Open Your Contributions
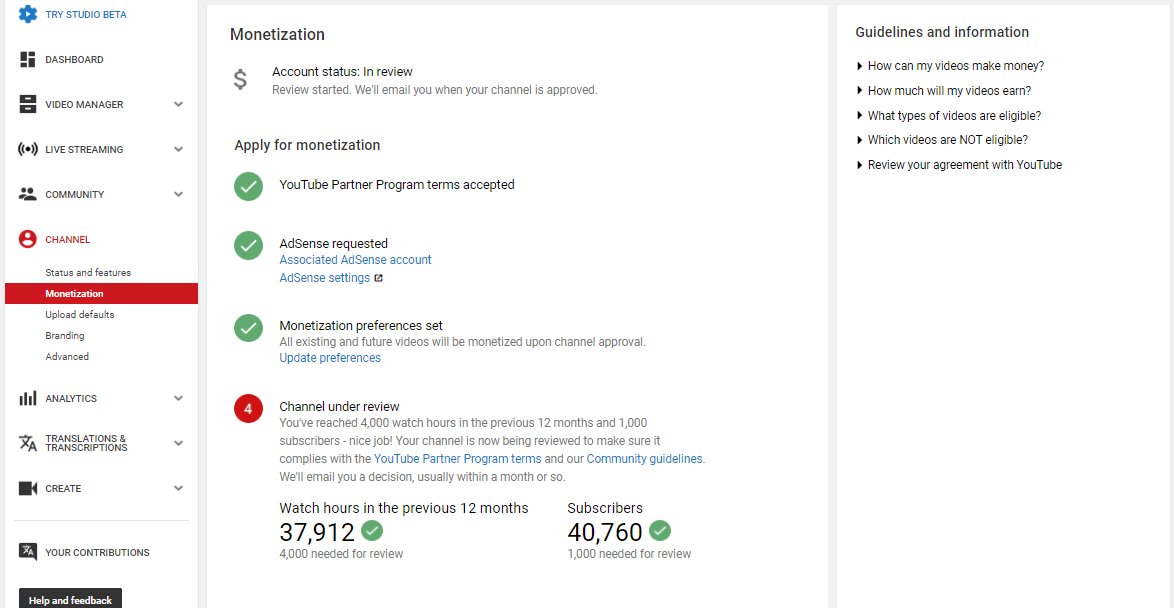 (x=97, y=553)
